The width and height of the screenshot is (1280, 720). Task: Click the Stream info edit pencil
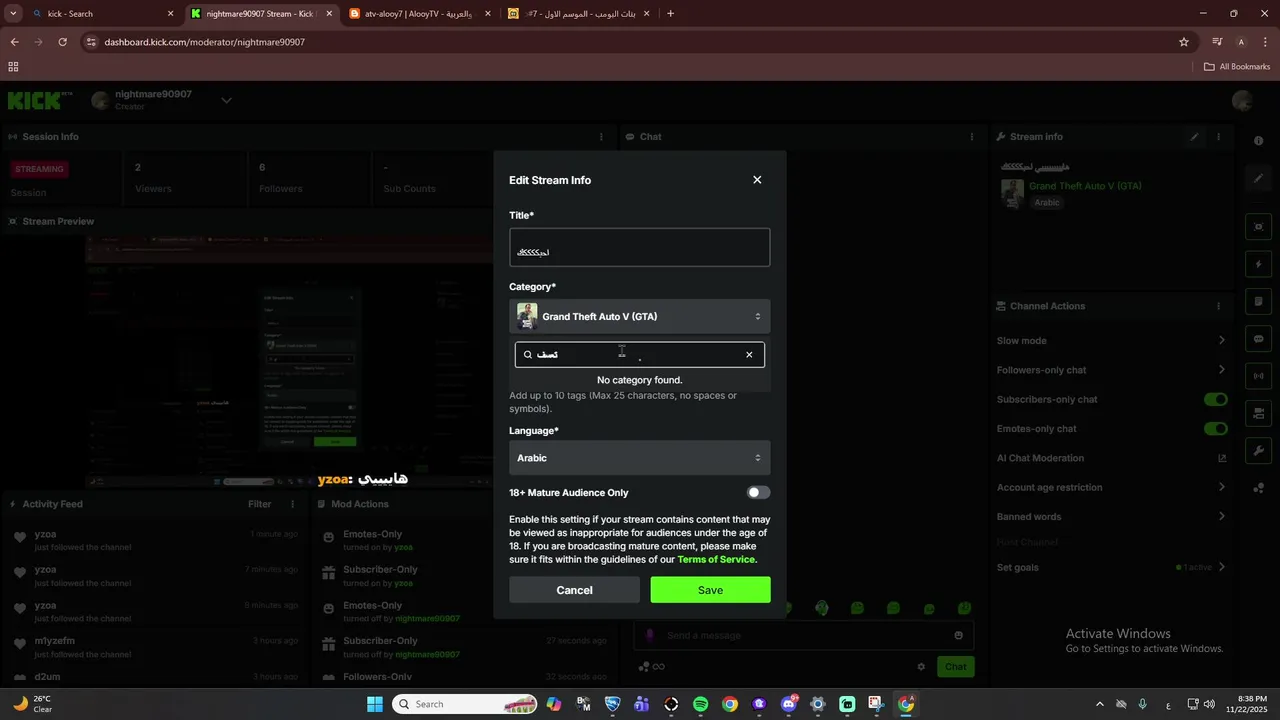pyautogui.click(x=1194, y=137)
